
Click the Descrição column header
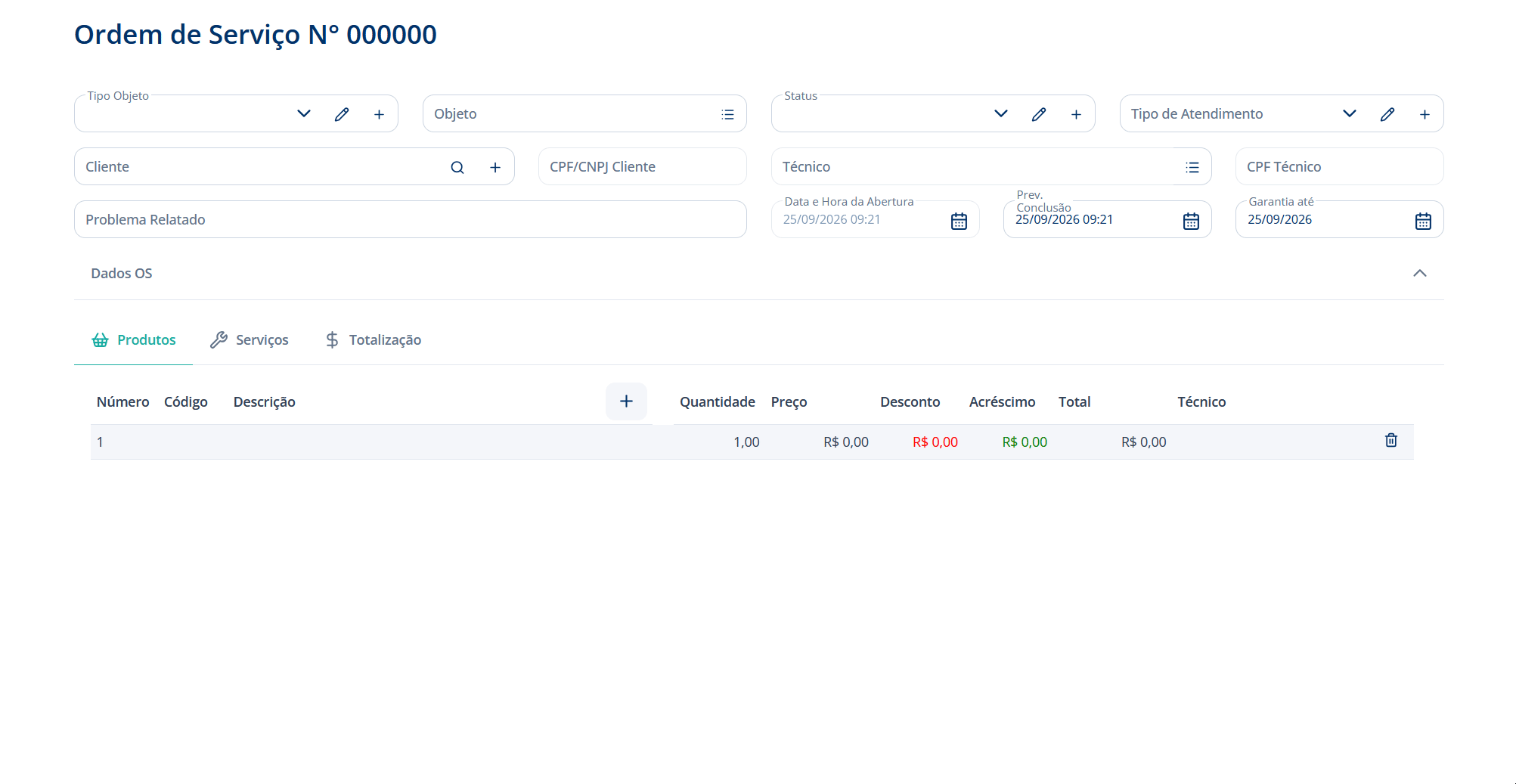[265, 402]
